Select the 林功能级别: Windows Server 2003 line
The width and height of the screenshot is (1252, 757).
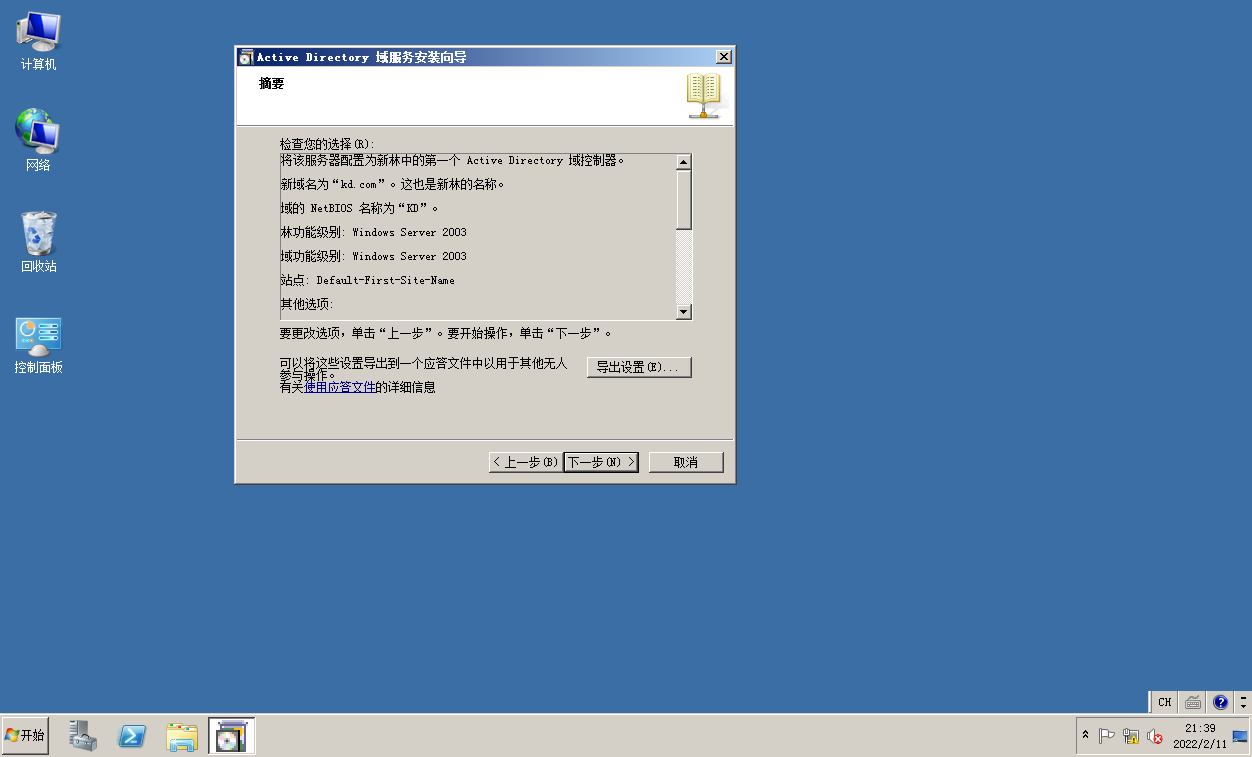374,233
